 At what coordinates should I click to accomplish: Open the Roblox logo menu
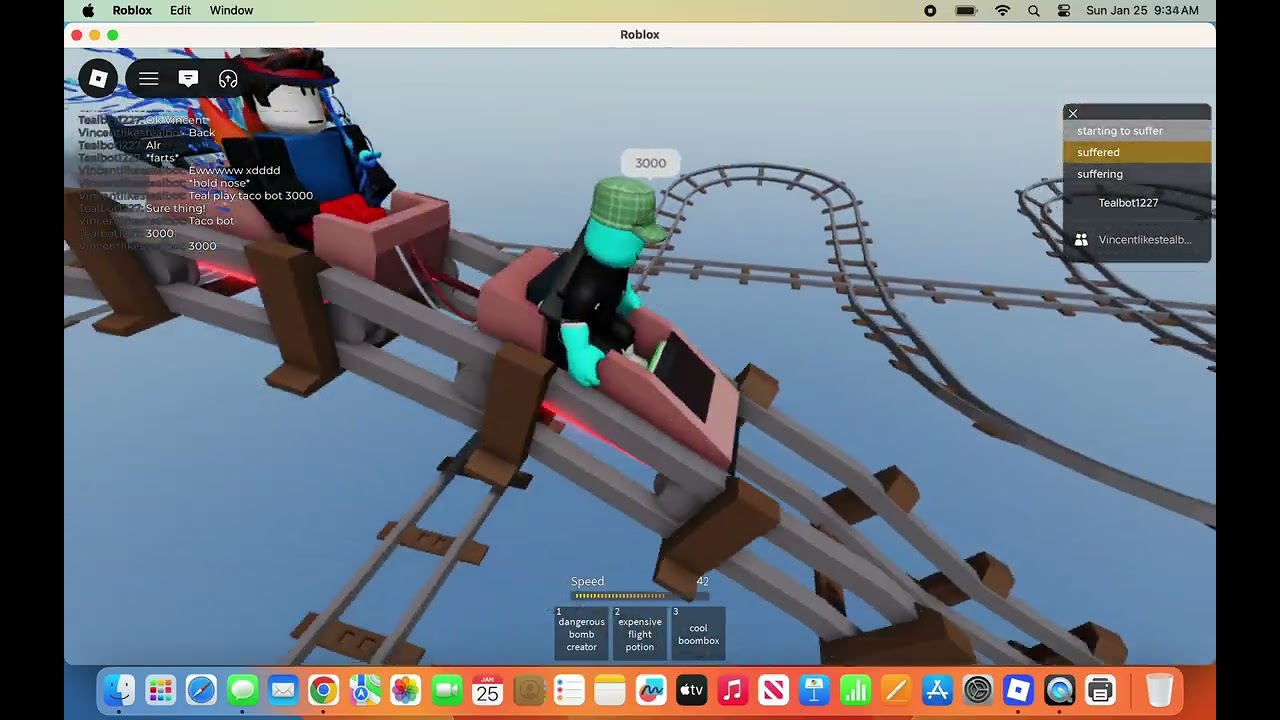point(98,78)
